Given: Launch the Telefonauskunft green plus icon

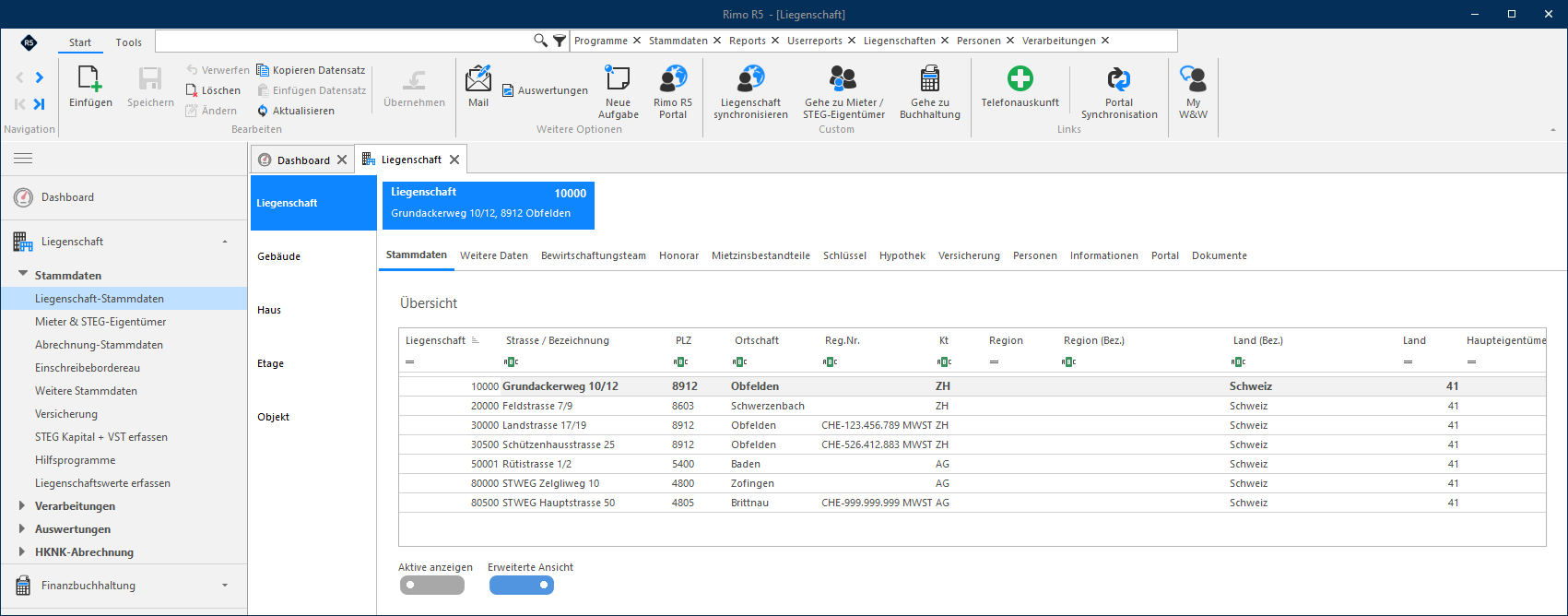Looking at the screenshot, I should [x=1020, y=78].
